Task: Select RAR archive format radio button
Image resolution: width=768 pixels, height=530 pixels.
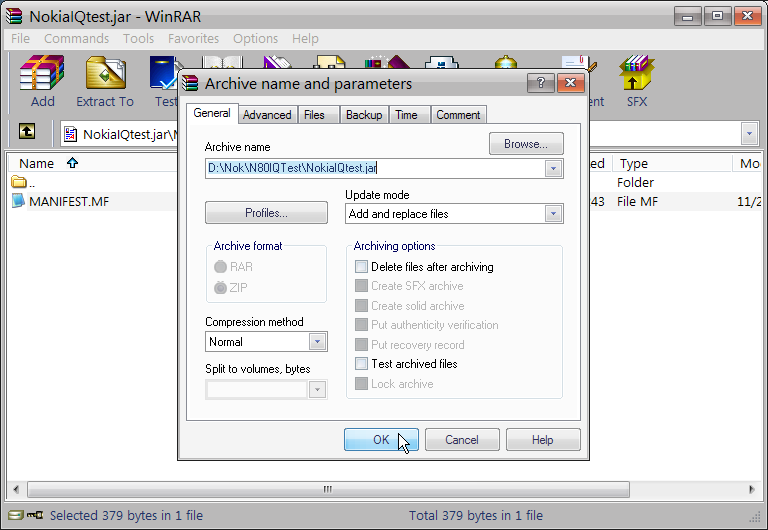Action: point(220,266)
